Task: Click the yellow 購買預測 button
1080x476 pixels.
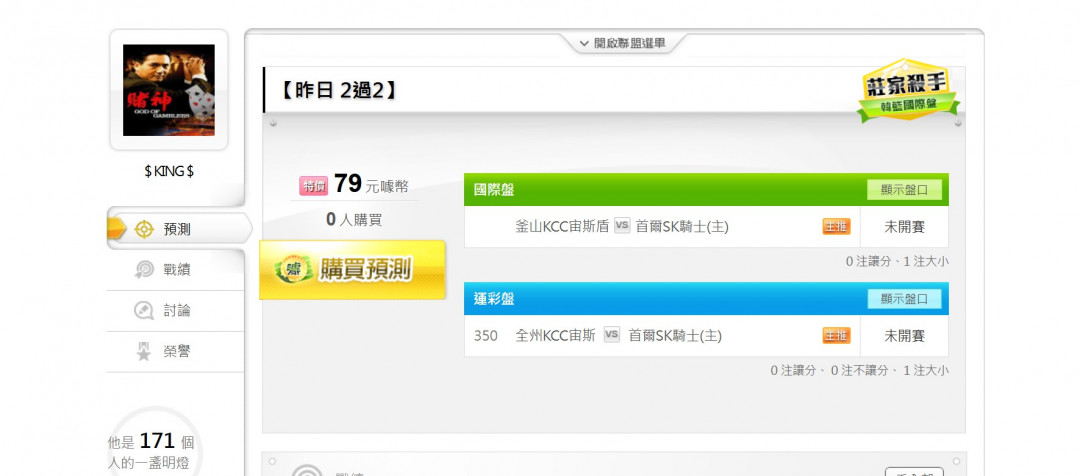Action: (x=352, y=269)
